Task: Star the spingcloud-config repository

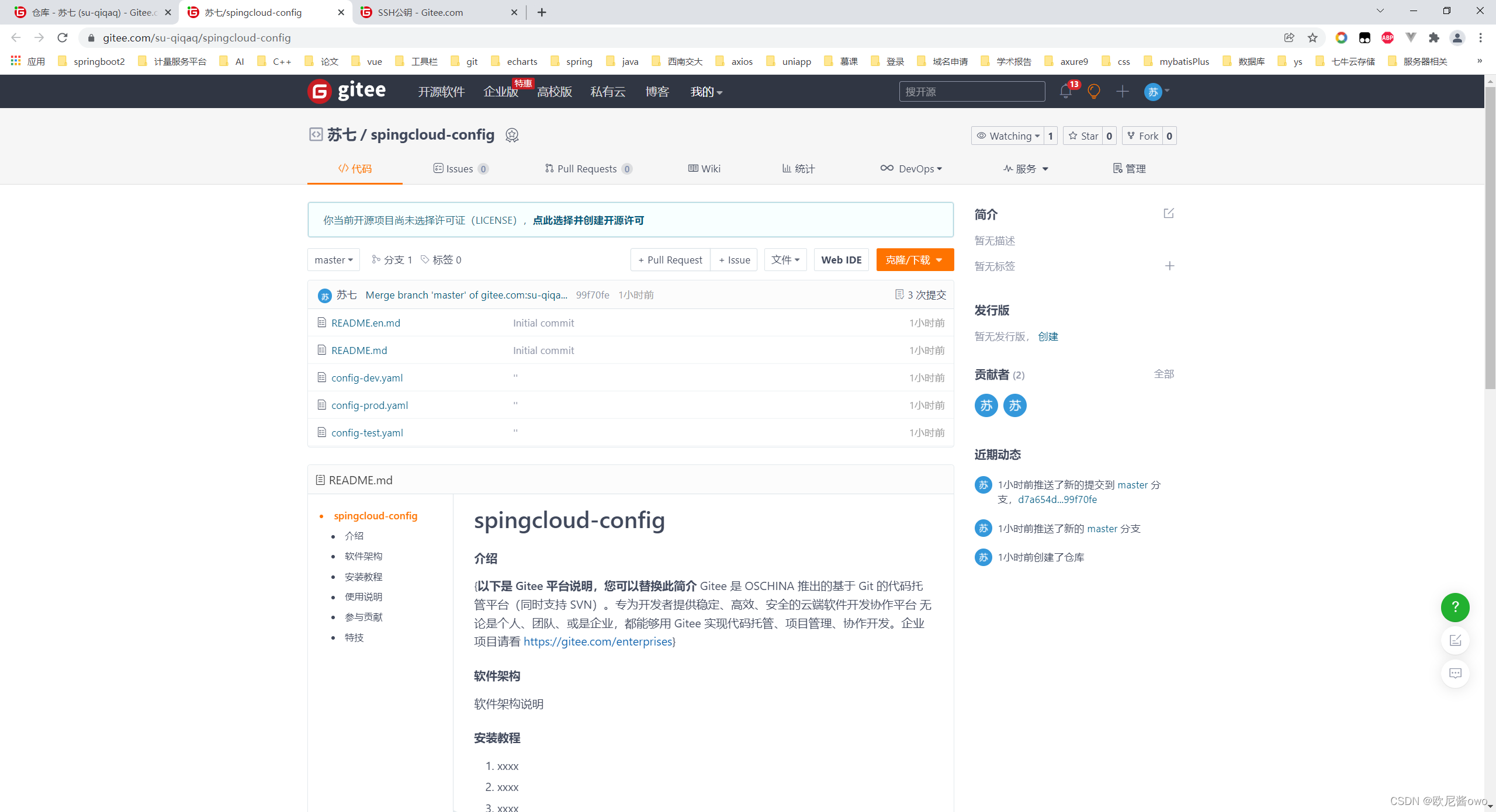Action: [1084, 136]
